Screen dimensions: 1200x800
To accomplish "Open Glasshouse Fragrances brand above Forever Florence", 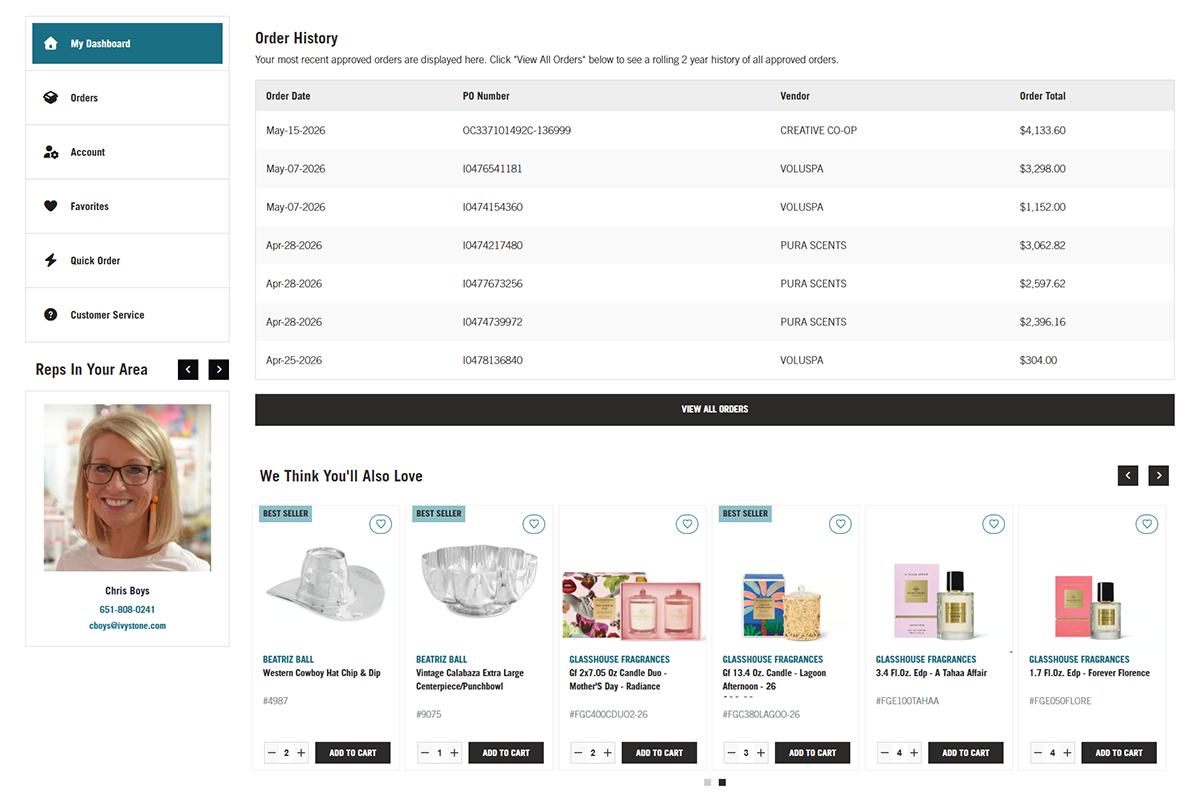I will (1079, 660).
